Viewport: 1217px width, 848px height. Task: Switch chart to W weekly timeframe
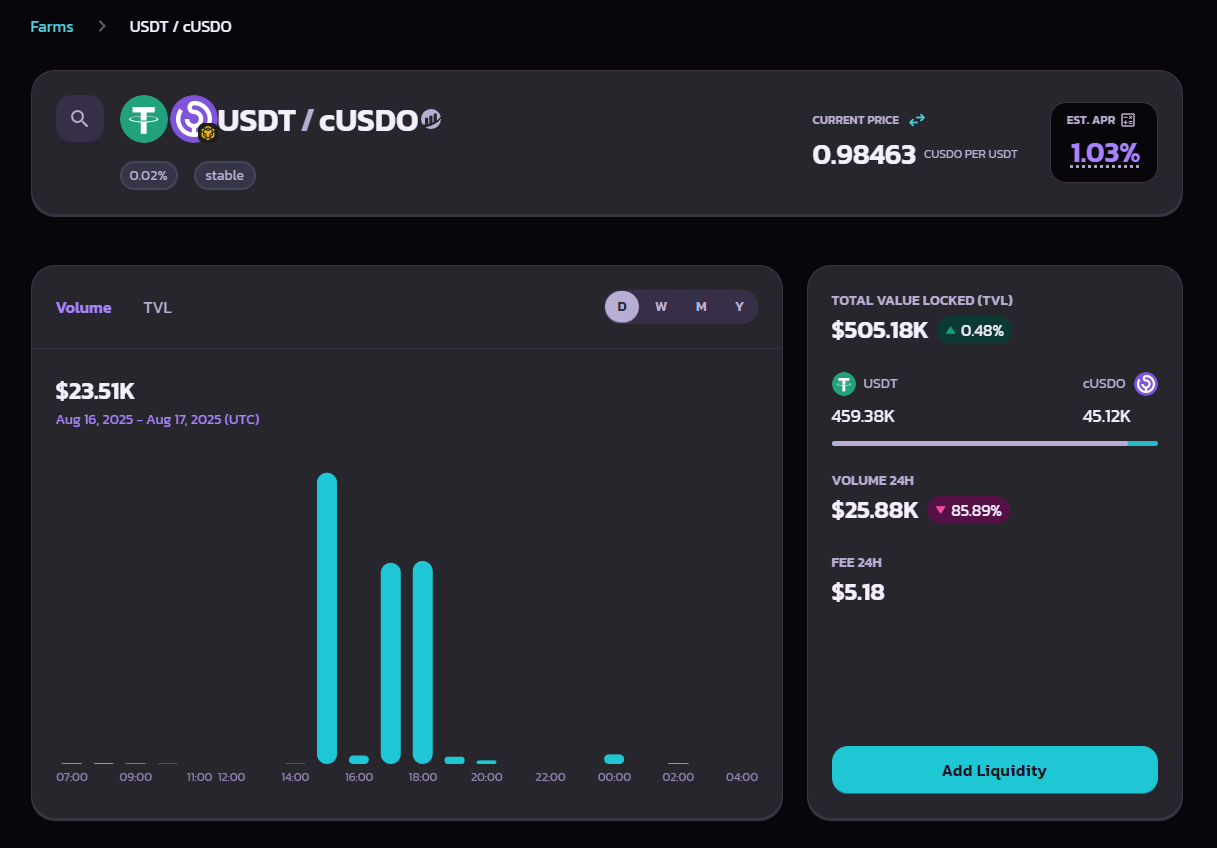click(661, 307)
